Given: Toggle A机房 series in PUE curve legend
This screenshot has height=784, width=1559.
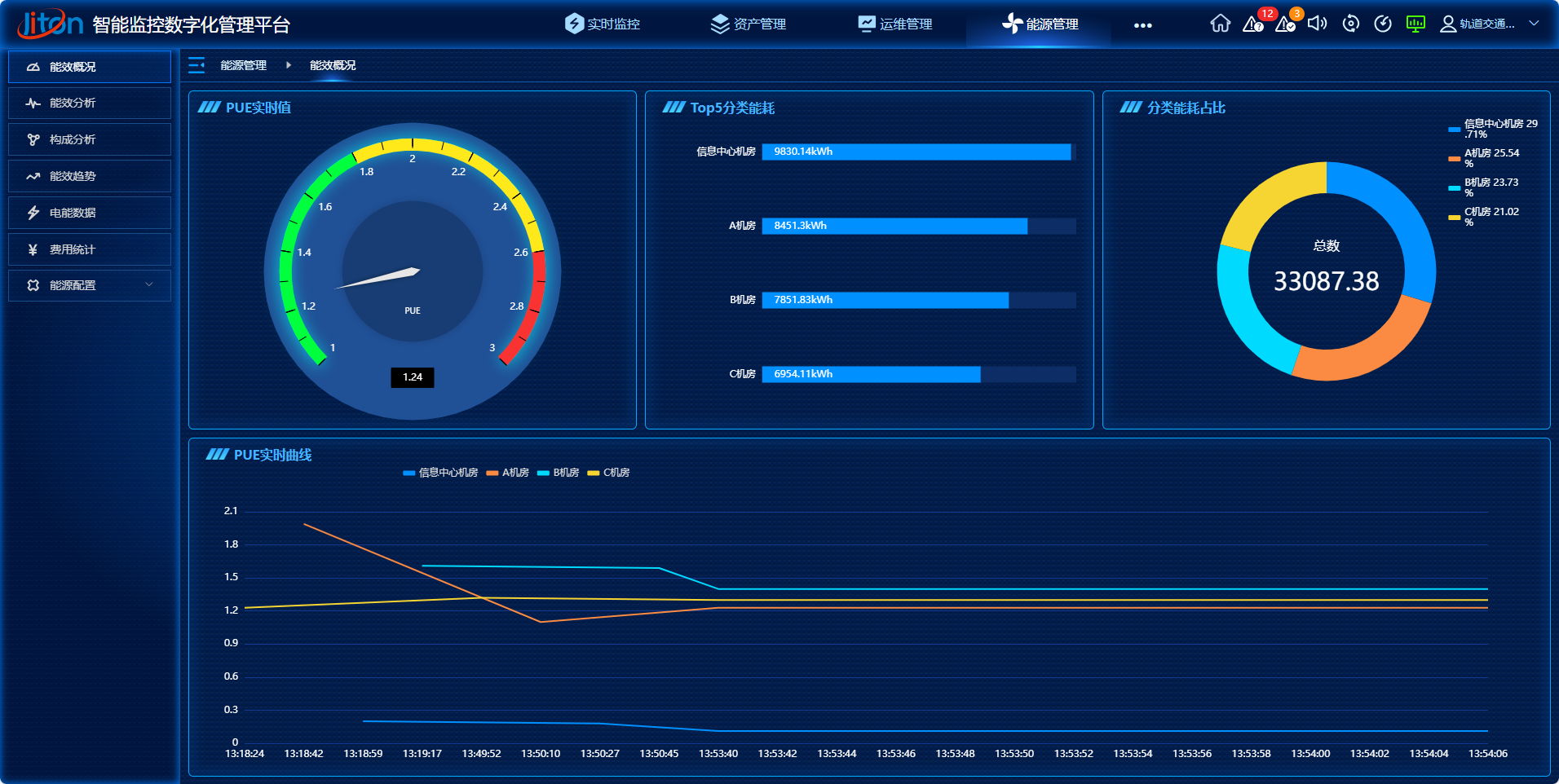Looking at the screenshot, I should [508, 473].
